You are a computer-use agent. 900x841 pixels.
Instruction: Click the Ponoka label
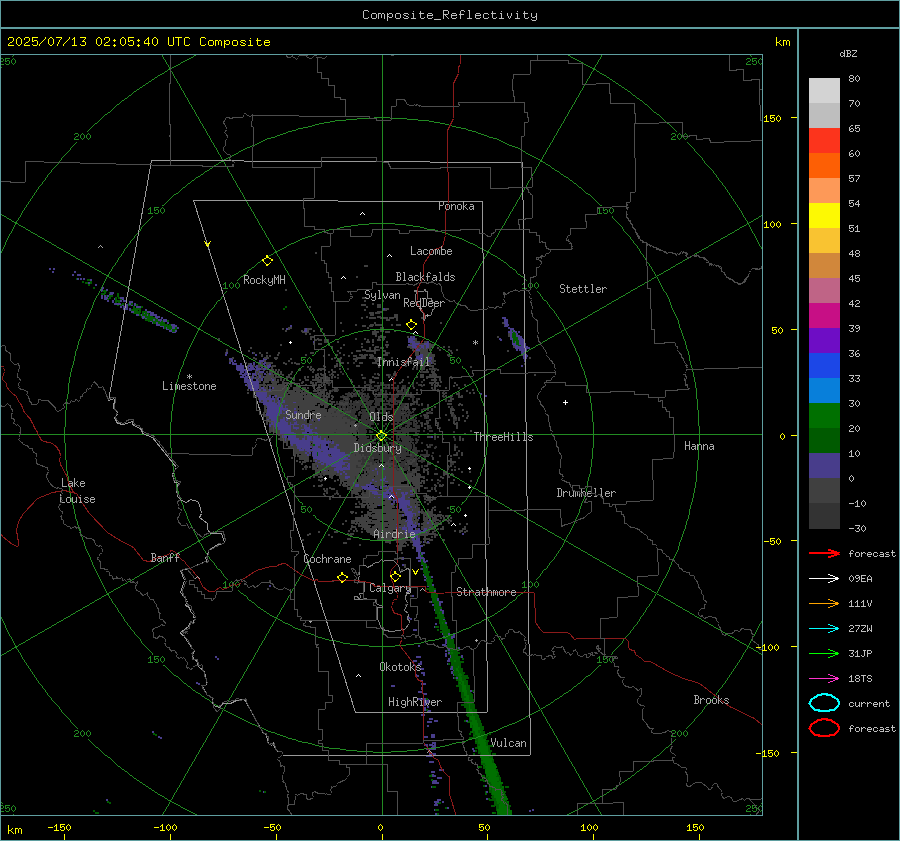456,206
